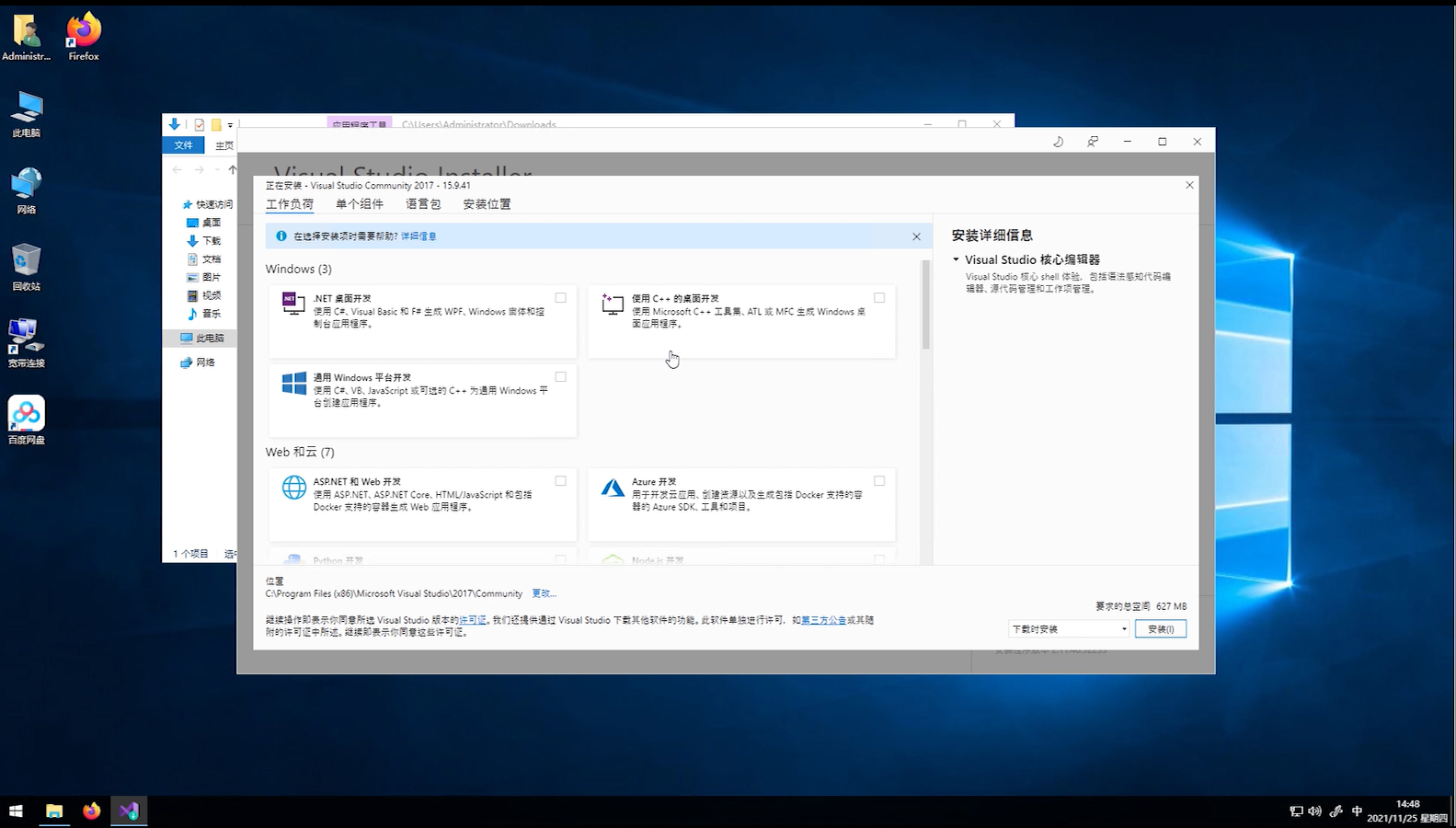Click the ASP.NET globe icon
This screenshot has width=1456, height=828.
293,487
